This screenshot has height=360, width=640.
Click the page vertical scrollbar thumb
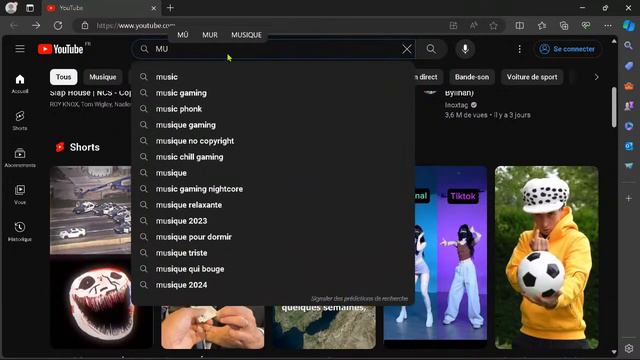[614, 107]
